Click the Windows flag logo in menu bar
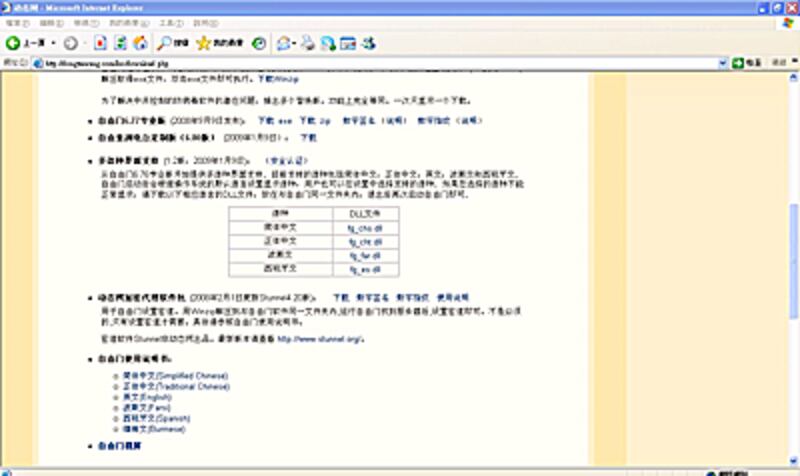800x476 pixels. (789, 23)
